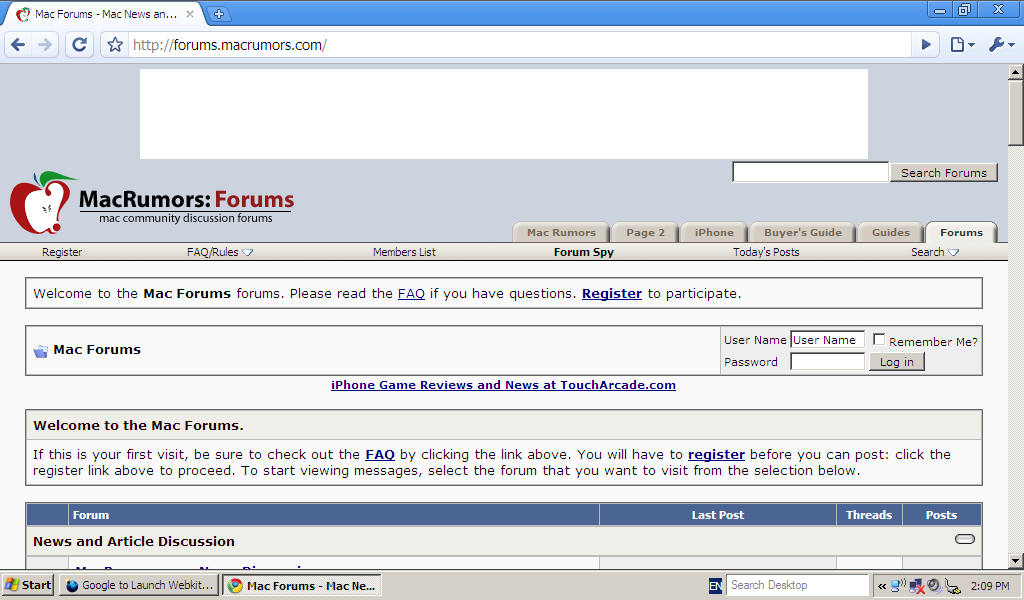The width and height of the screenshot is (1024, 600).
Task: Switch to the Mac Rumors site tab
Action: pyautogui.click(x=561, y=232)
